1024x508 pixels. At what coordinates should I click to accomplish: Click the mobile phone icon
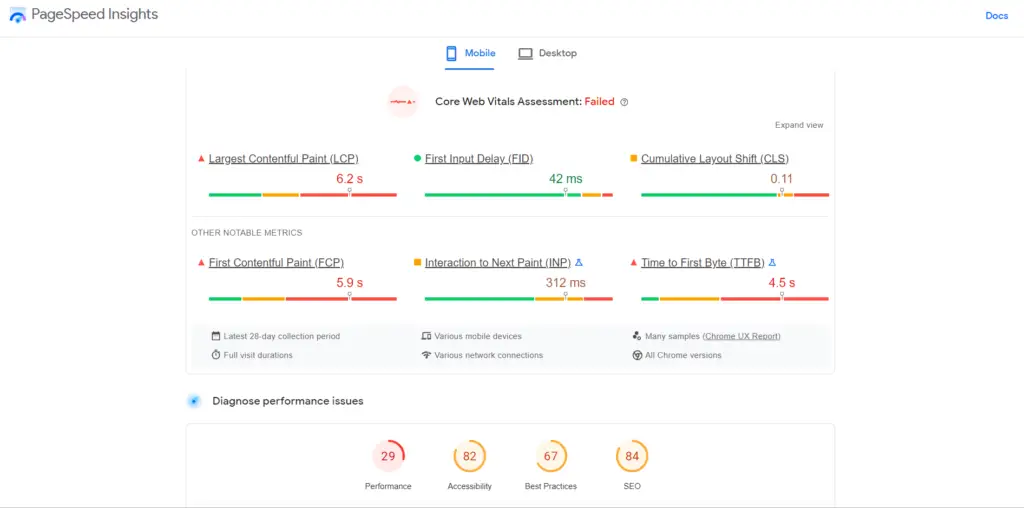pos(451,54)
